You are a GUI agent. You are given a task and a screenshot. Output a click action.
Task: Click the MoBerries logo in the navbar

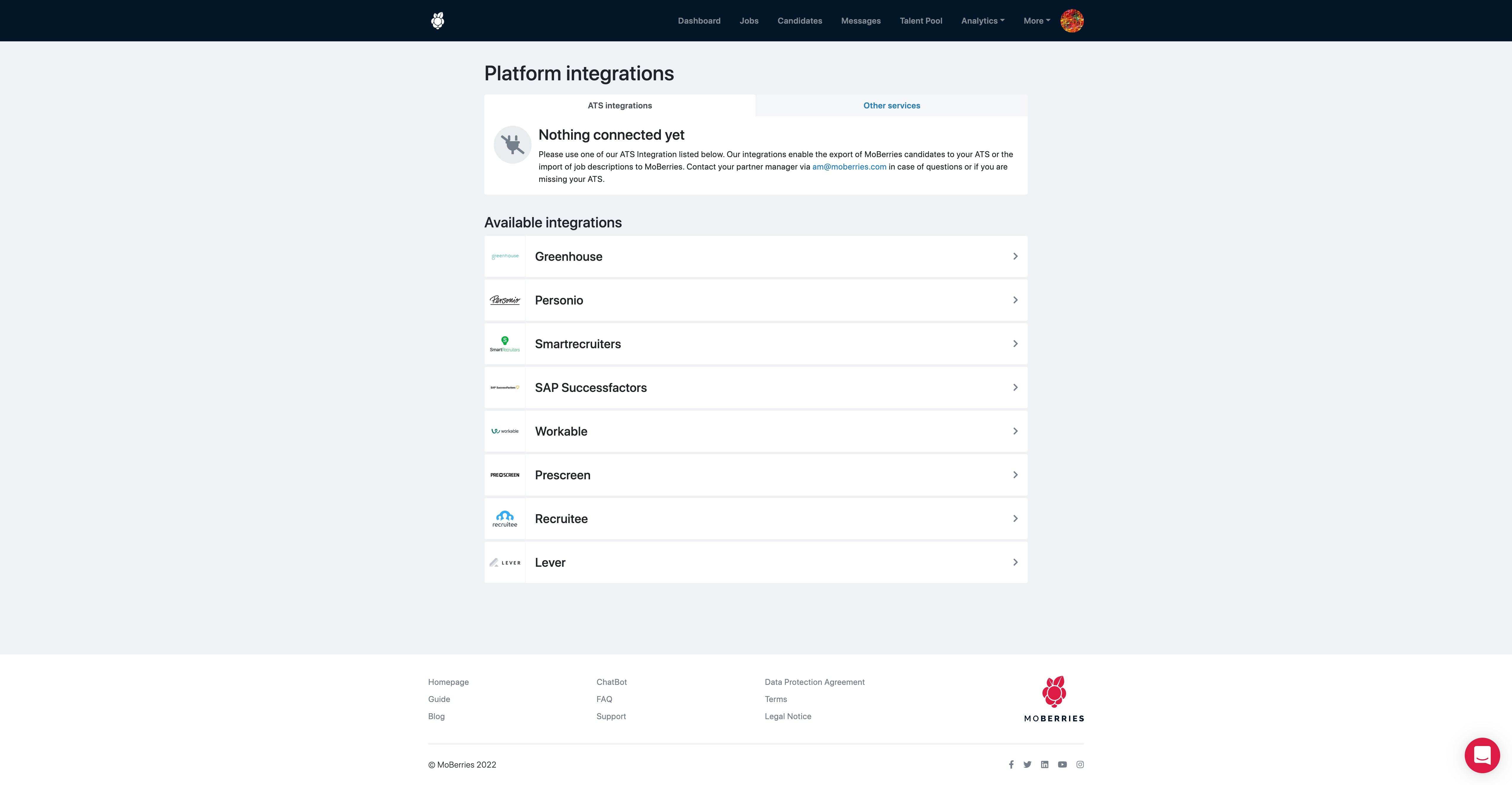pos(437,21)
